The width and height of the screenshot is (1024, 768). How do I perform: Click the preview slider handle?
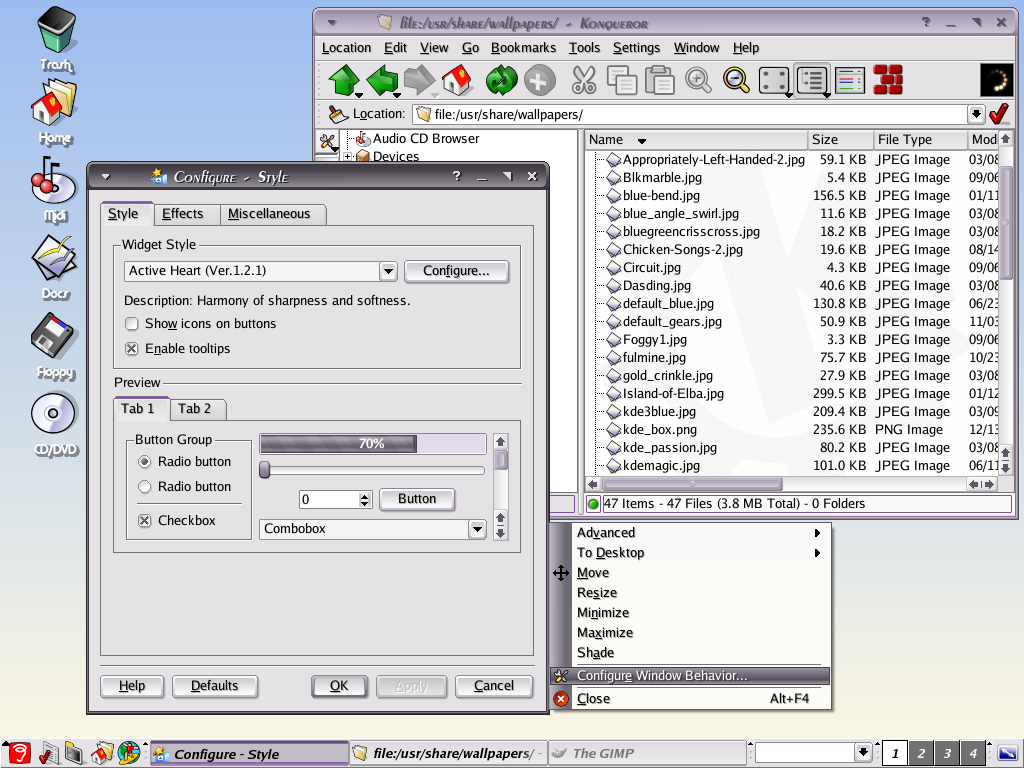point(264,470)
